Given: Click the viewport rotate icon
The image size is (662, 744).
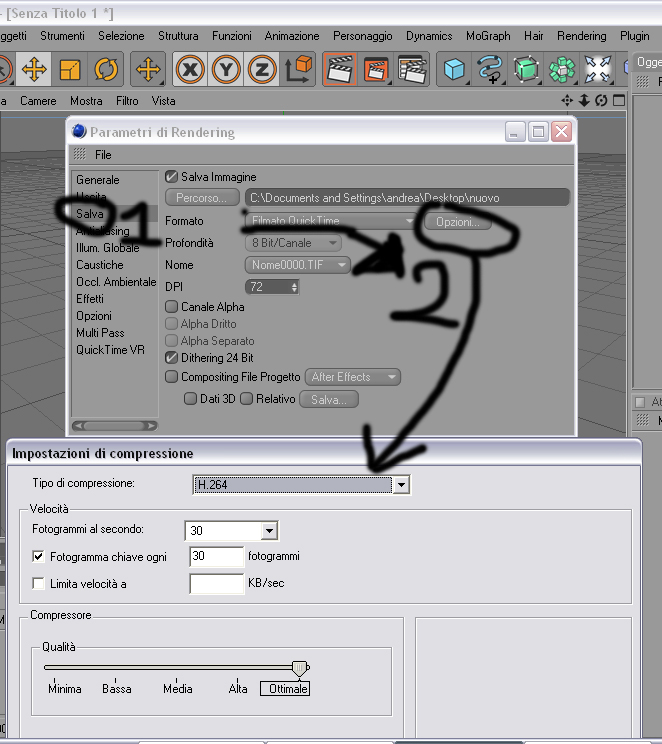Looking at the screenshot, I should point(601,101).
